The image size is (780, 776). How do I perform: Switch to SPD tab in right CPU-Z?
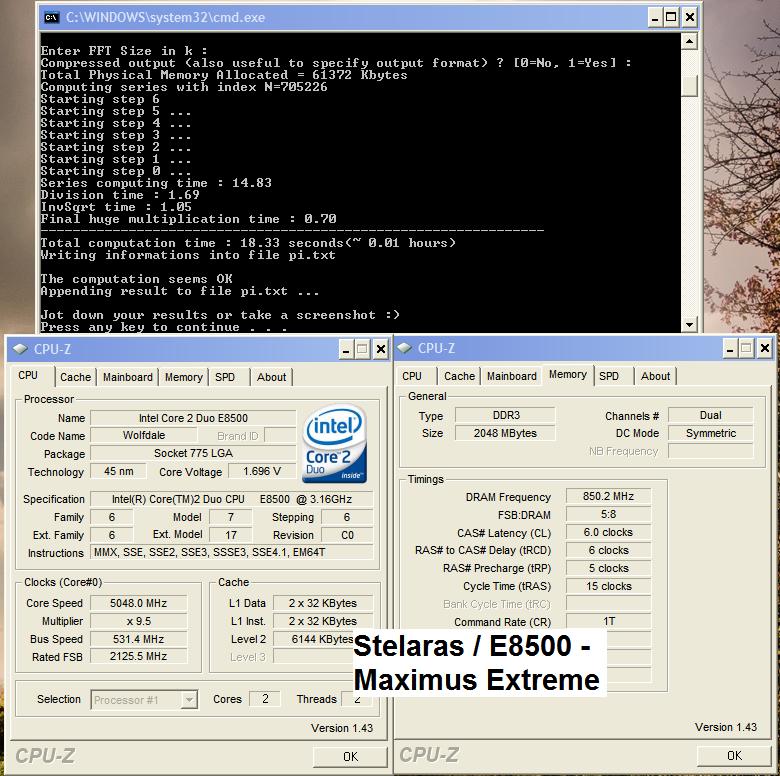609,376
